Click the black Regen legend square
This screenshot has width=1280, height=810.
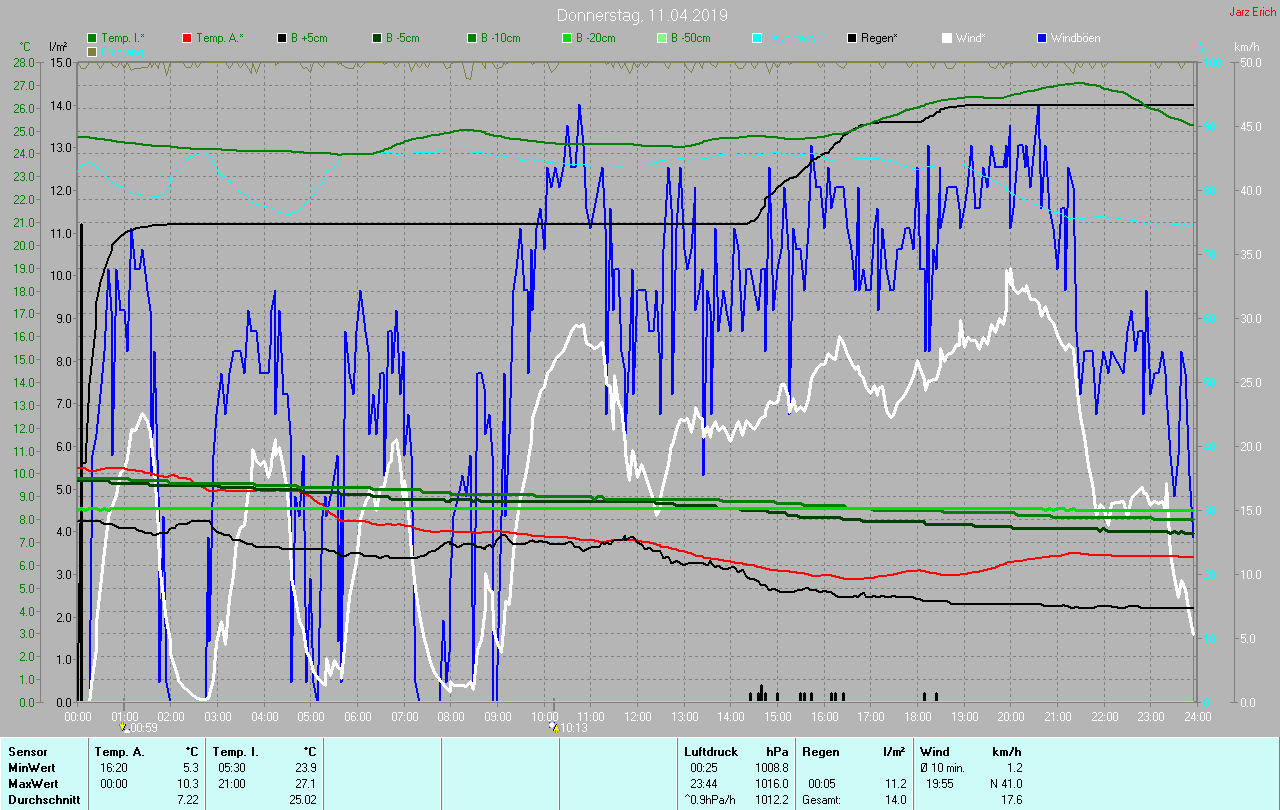point(853,38)
